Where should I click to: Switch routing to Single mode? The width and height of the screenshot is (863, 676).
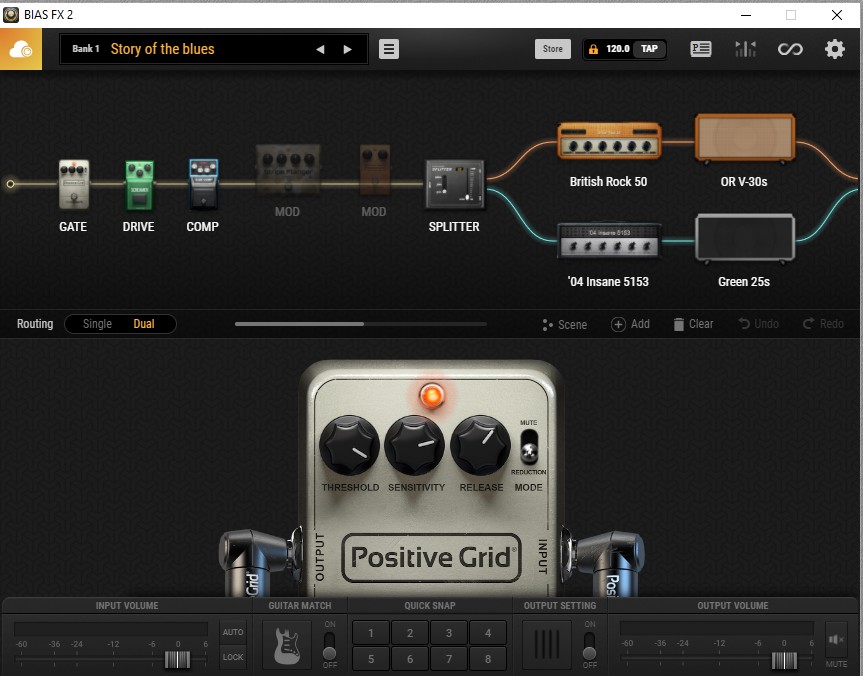pos(95,324)
